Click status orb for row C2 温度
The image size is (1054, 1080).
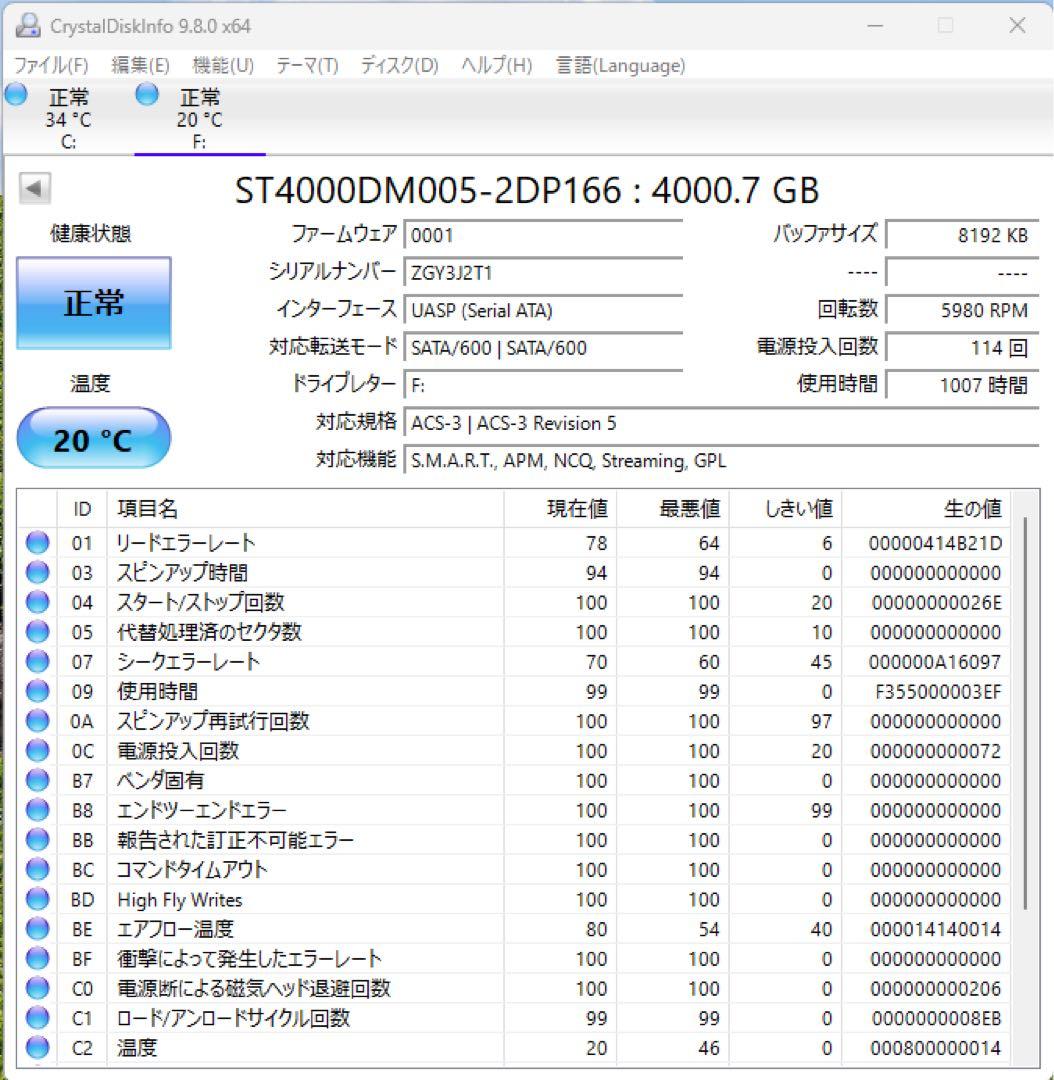click(x=38, y=1048)
